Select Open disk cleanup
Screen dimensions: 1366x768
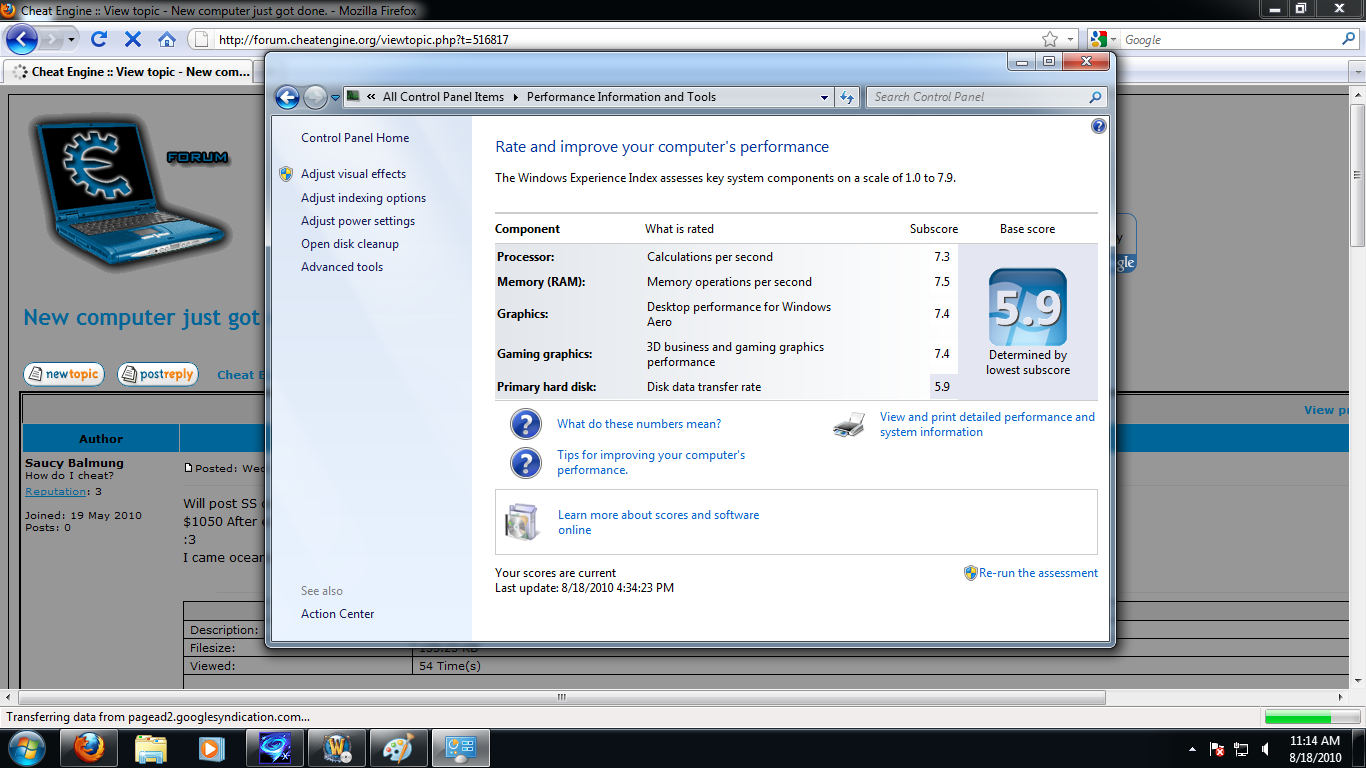350,244
